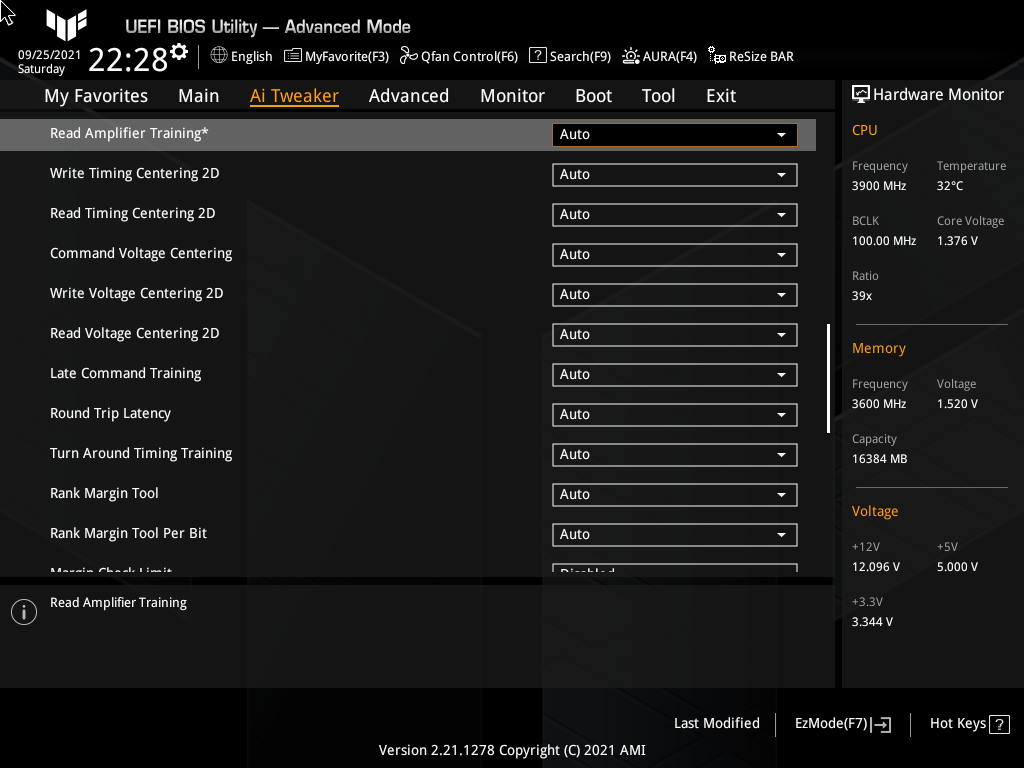Click the Search question mark icon
Image resolution: width=1024 pixels, height=768 pixels.
click(537, 56)
